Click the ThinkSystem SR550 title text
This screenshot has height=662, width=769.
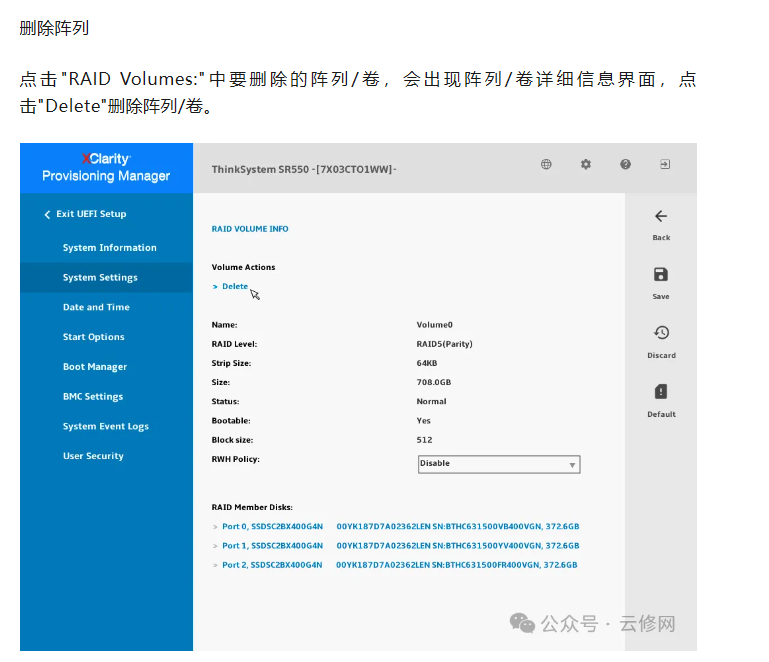coord(304,170)
